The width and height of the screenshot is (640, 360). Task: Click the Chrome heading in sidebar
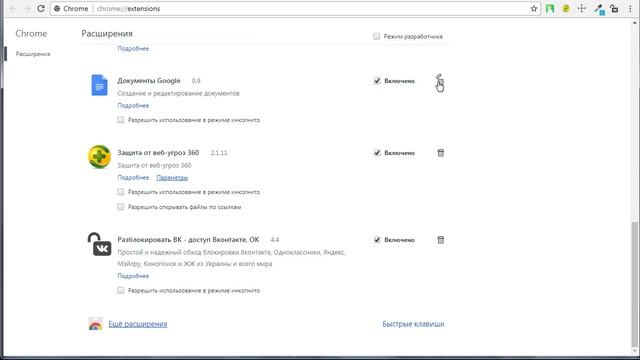31,33
